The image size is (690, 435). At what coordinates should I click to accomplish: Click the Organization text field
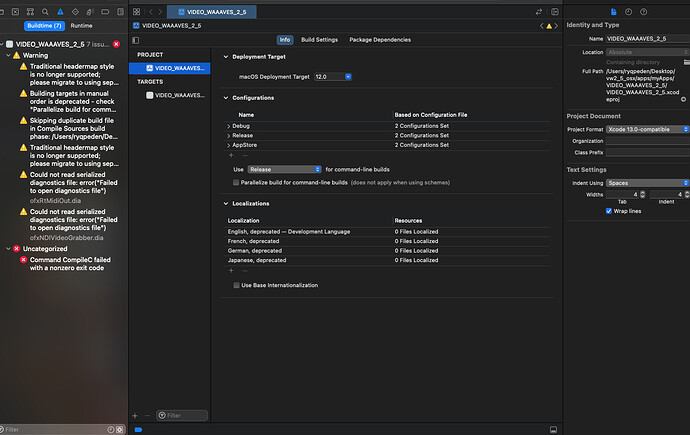pyautogui.click(x=647, y=141)
